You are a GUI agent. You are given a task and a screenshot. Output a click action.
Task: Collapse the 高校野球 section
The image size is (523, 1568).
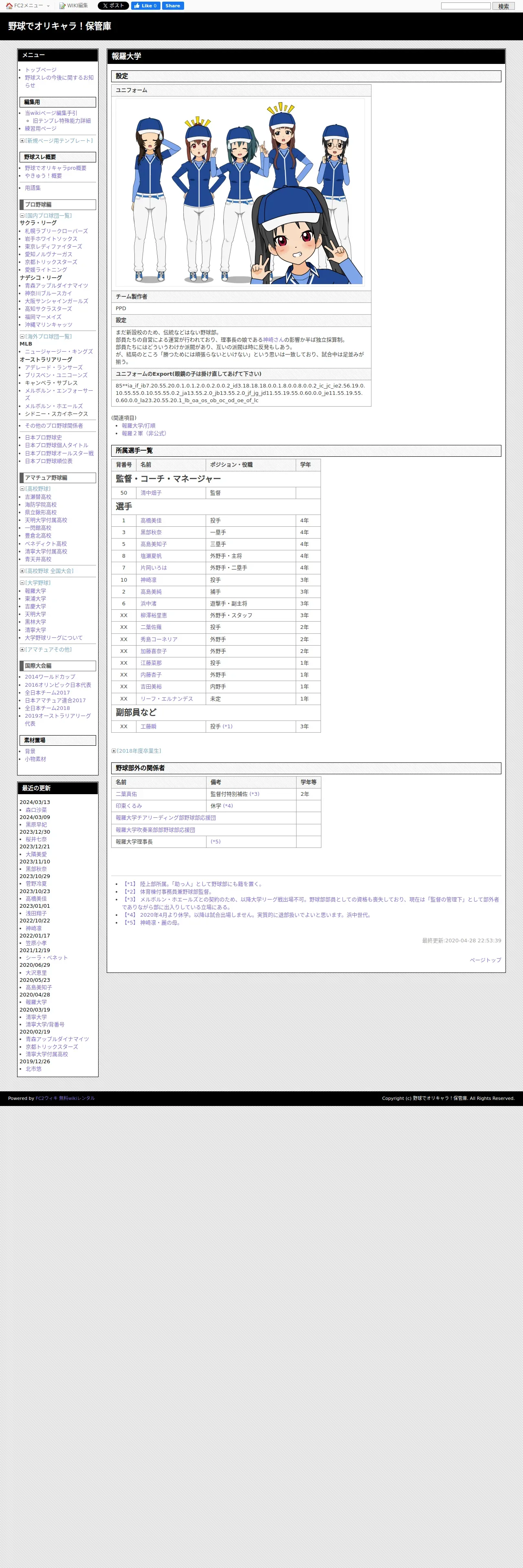click(x=22, y=489)
